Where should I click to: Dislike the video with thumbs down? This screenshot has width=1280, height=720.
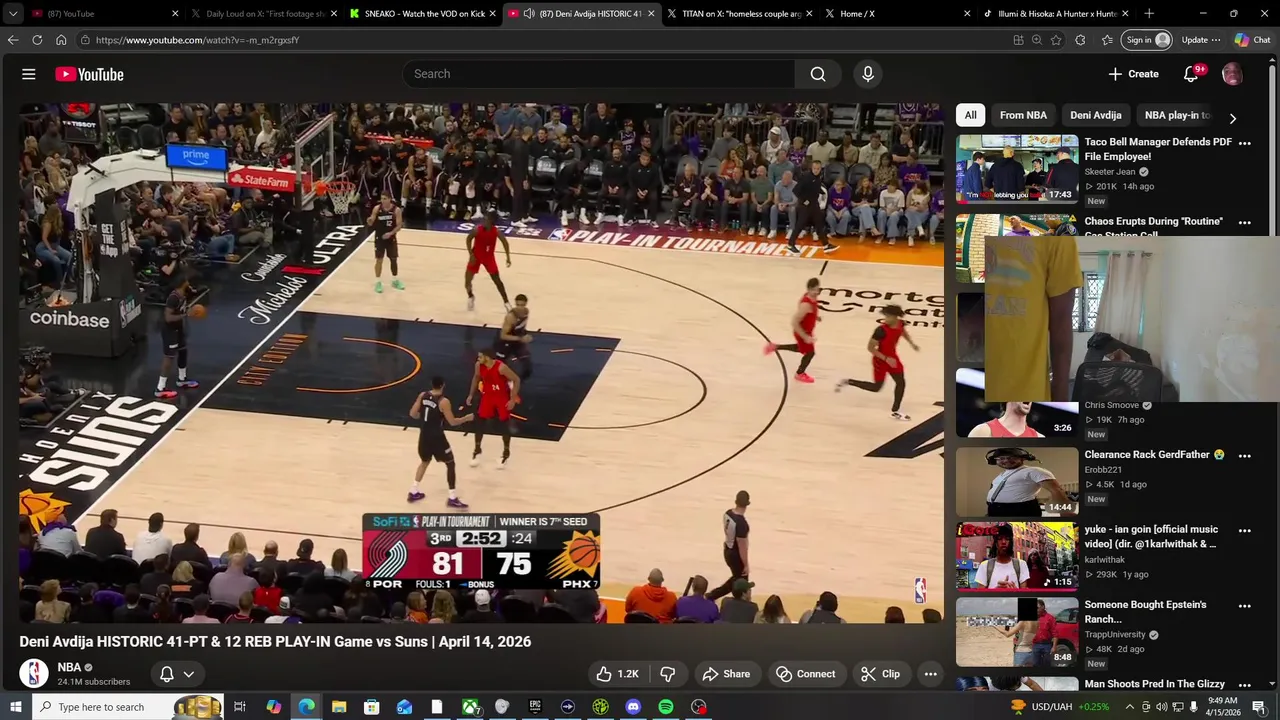(667, 674)
